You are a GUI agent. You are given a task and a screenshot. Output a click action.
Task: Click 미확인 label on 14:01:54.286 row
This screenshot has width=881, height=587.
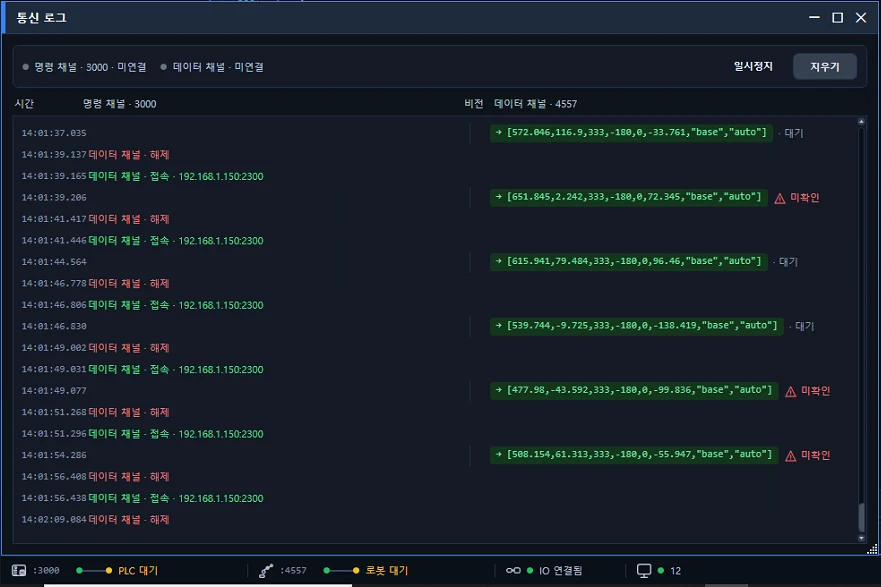tap(815, 456)
